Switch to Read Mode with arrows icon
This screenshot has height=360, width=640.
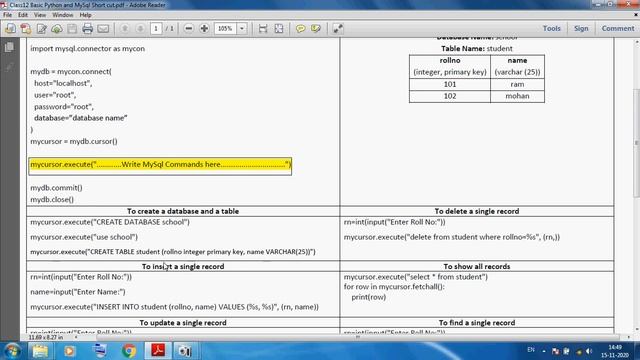[338, 29]
